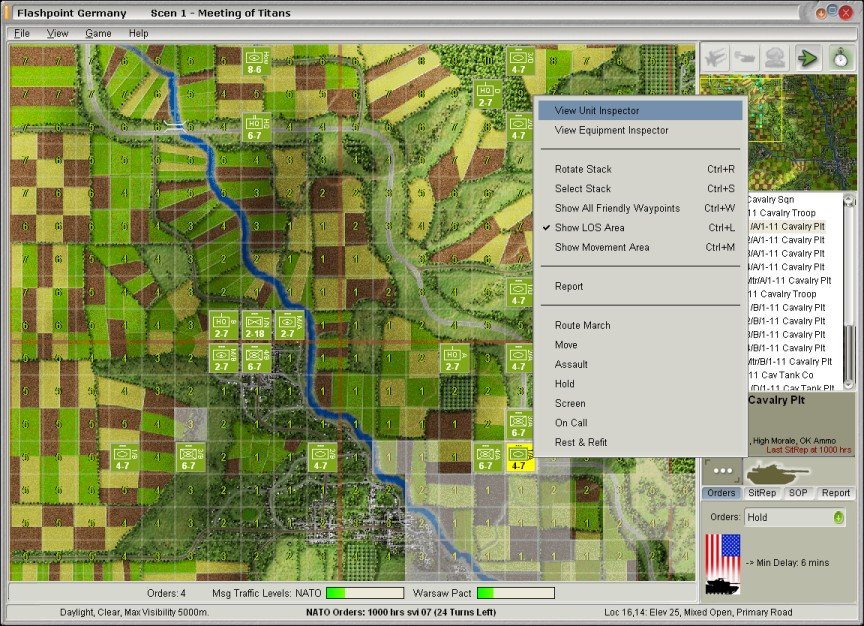Screen dimensions: 864x626
Task: Open the View menu
Action: (57, 34)
